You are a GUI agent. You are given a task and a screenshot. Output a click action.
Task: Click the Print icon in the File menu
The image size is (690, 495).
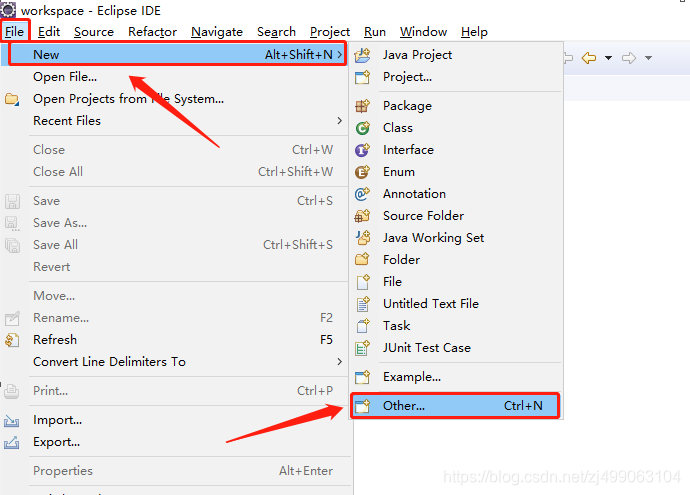(12, 391)
